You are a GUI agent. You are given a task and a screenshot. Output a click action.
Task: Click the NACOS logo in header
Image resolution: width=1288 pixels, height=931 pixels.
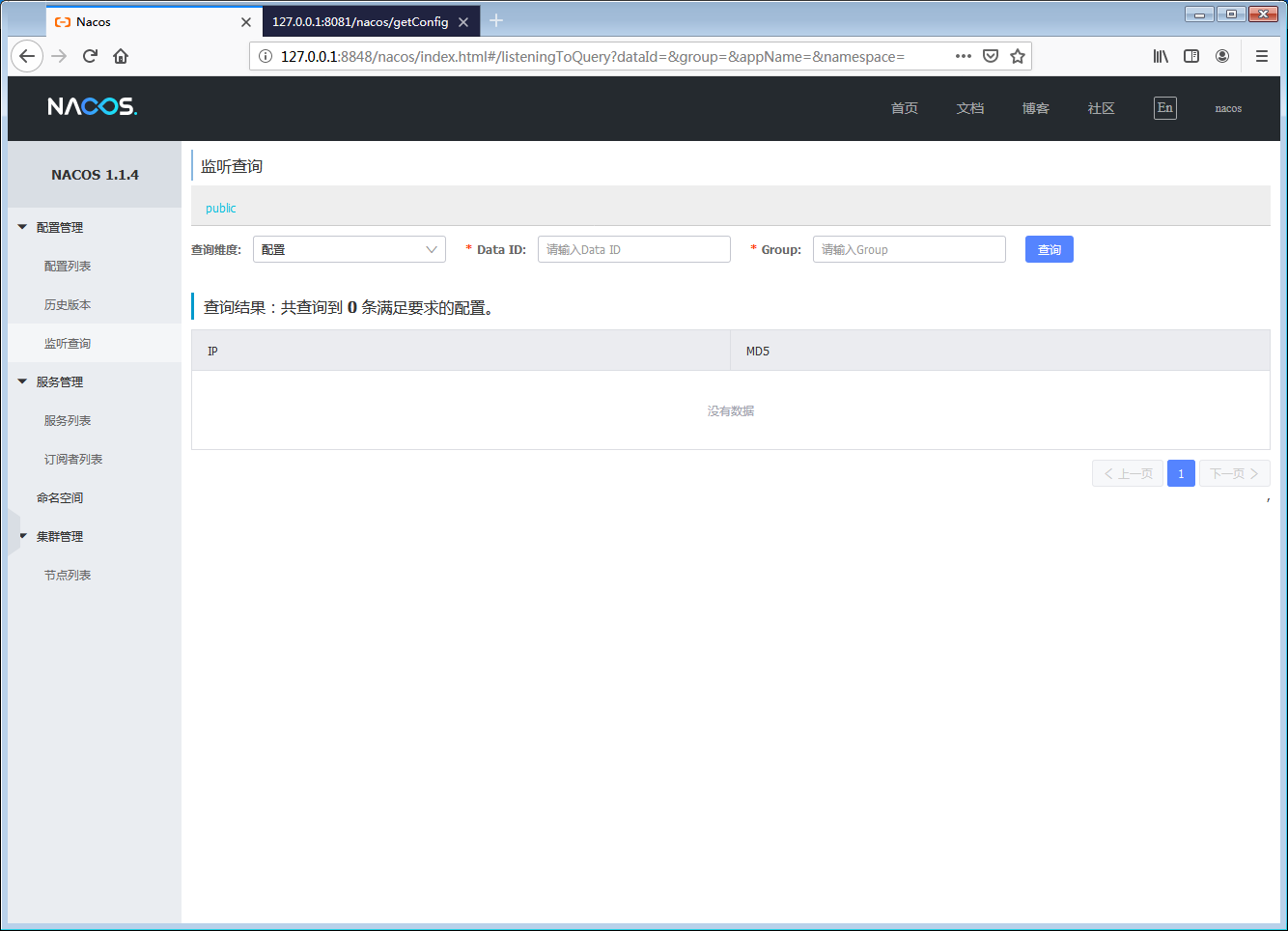(93, 106)
